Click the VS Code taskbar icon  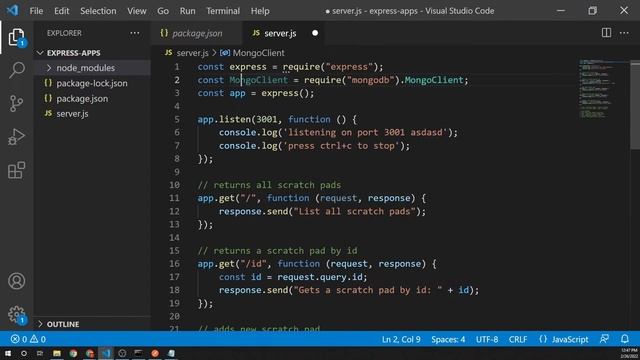coord(106,353)
